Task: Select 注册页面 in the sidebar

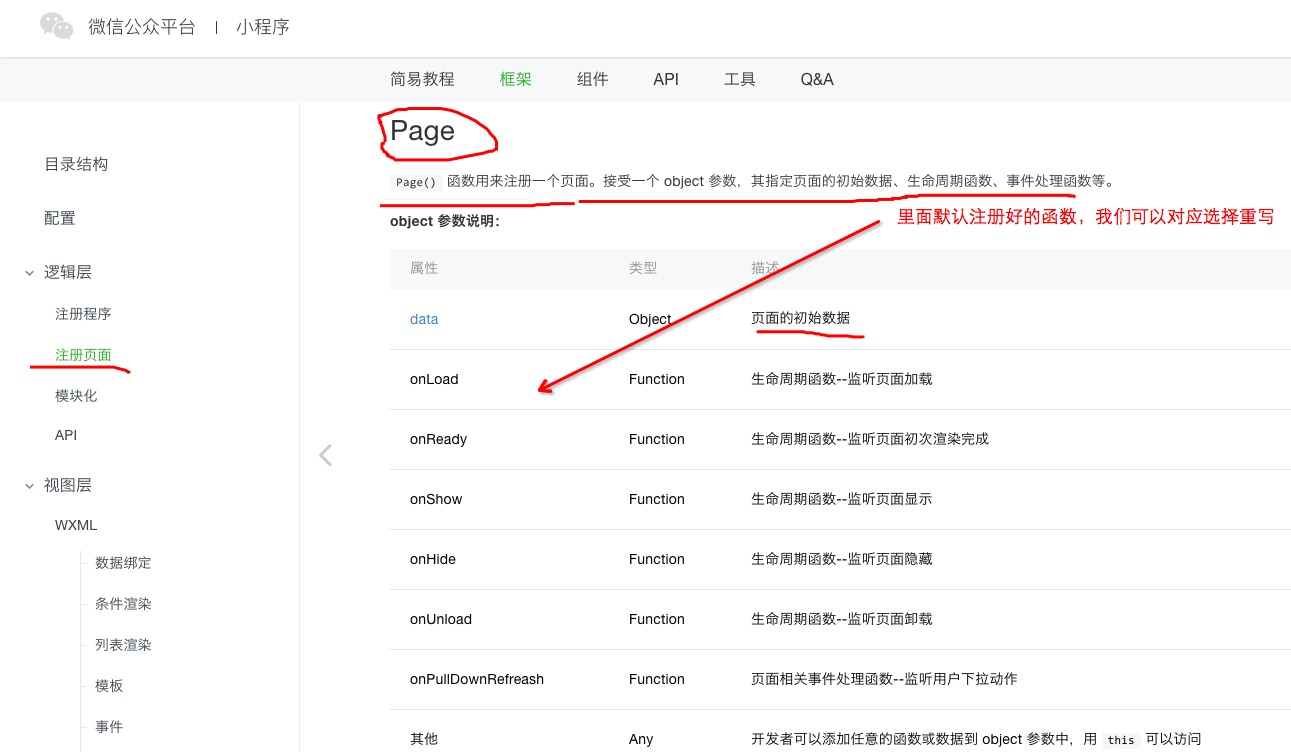Action: [x=83, y=355]
